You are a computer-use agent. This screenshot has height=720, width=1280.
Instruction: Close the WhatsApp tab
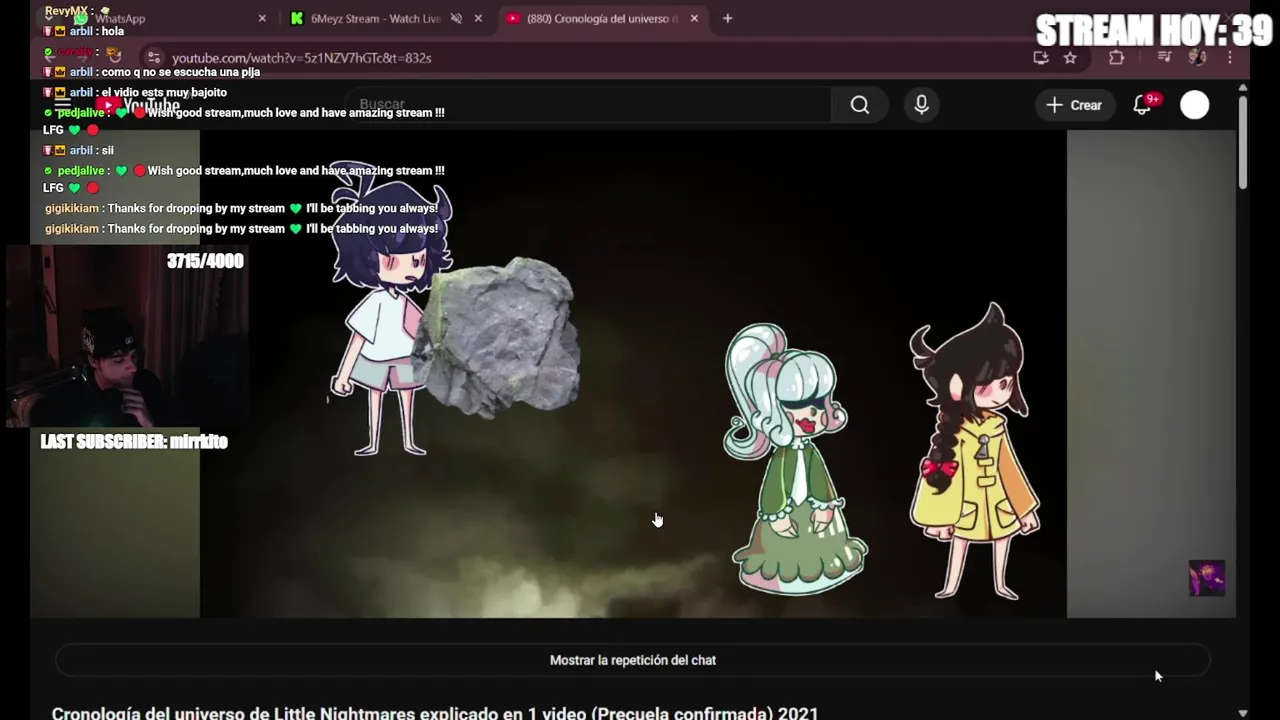262,18
